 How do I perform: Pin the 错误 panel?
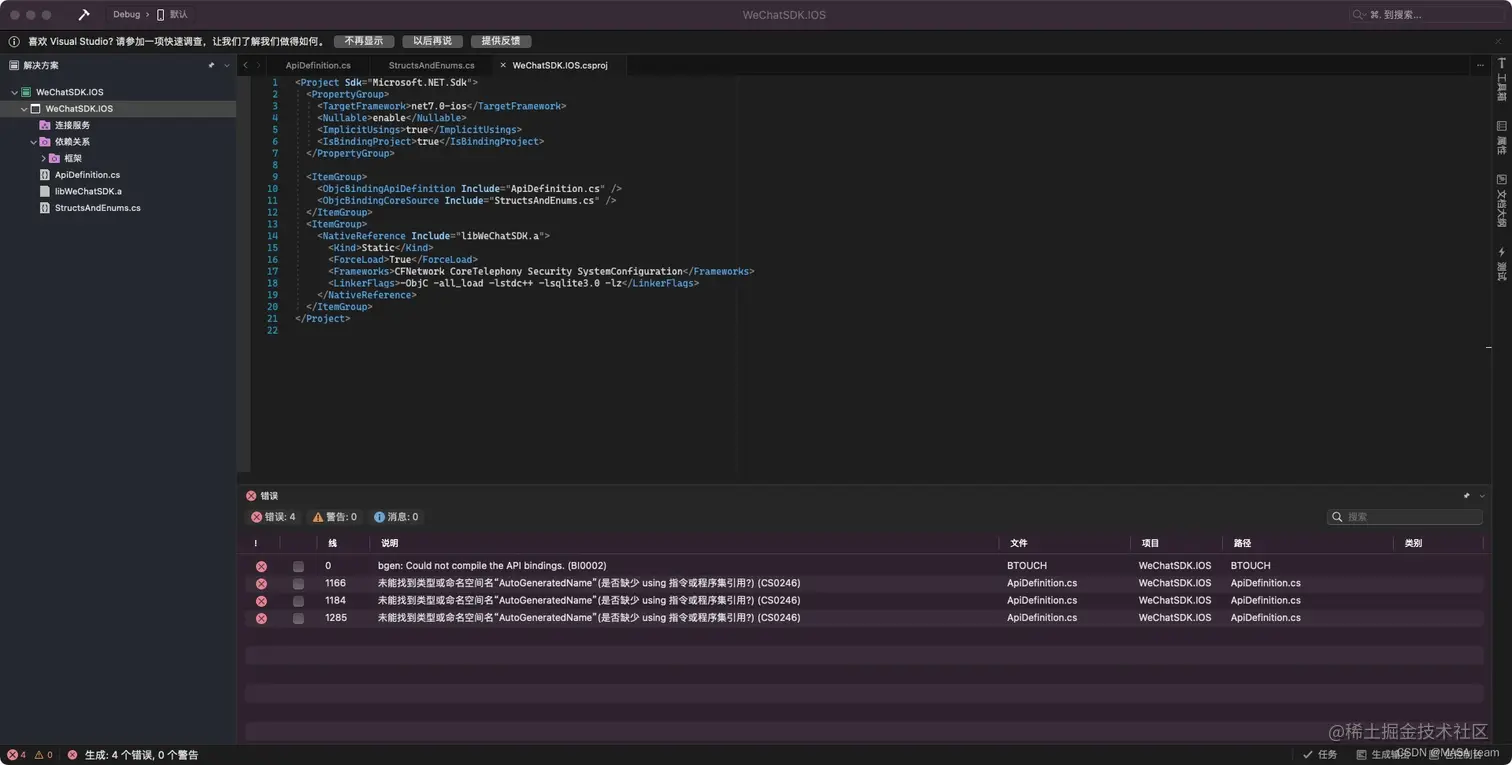tap(1467, 495)
